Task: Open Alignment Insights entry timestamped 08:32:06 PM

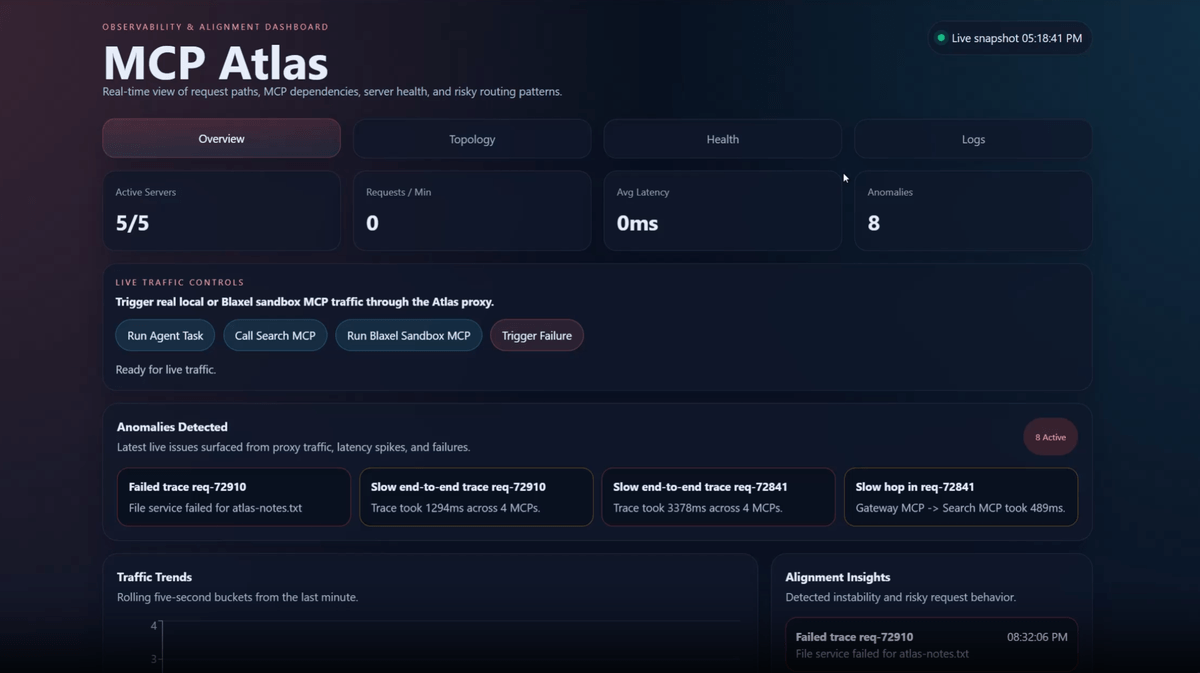Action: coord(931,644)
